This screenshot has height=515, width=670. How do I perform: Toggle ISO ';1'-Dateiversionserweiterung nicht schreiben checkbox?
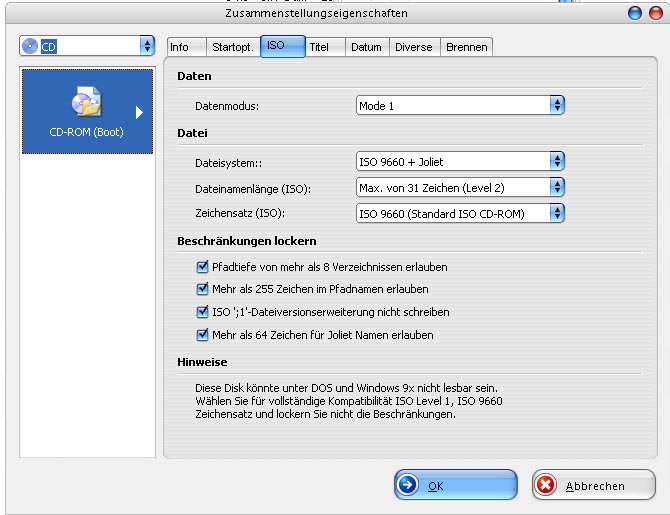pos(202,312)
